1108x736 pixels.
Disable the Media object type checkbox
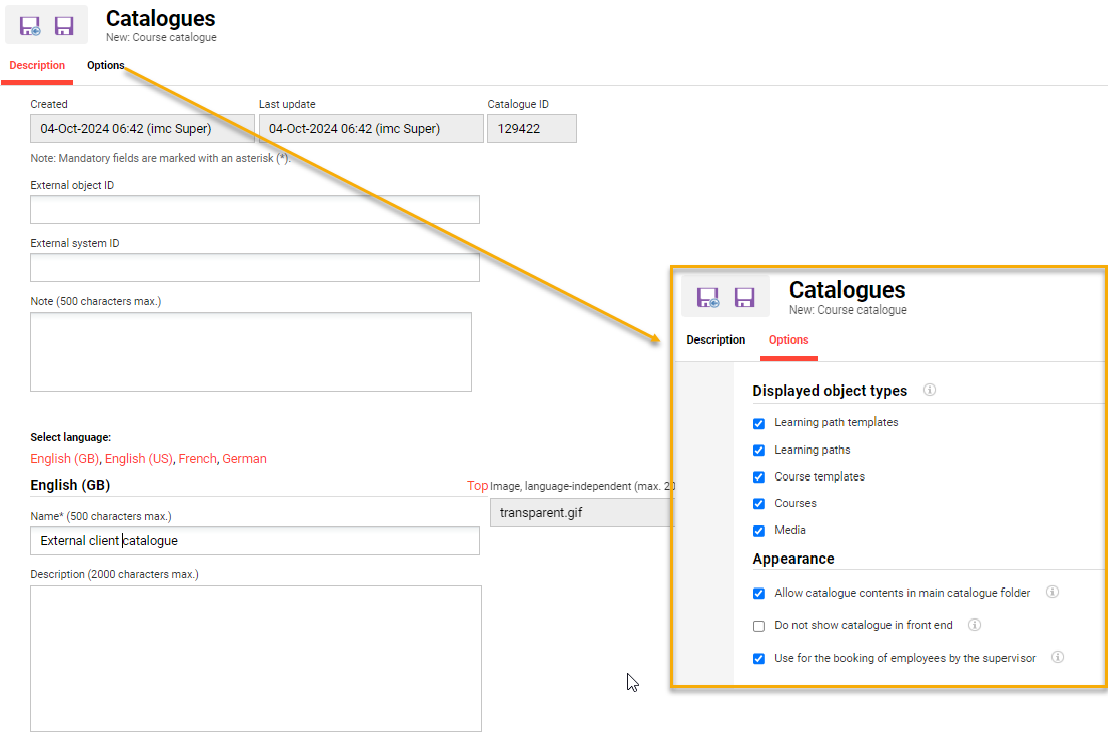click(x=759, y=531)
